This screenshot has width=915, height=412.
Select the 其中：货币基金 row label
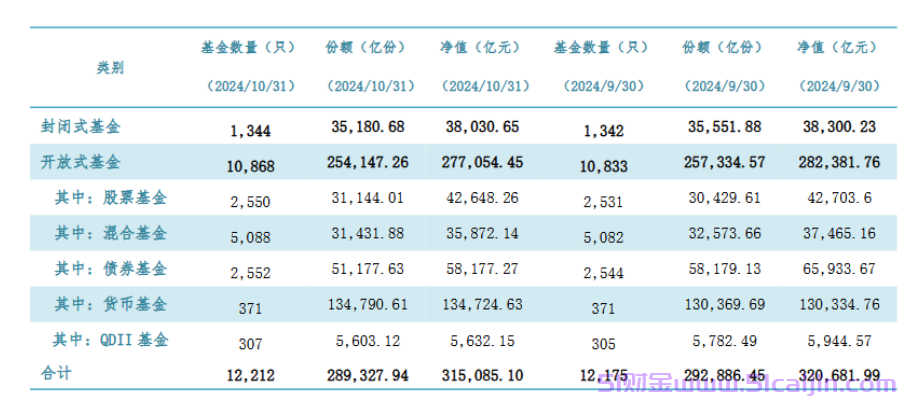click(x=111, y=304)
